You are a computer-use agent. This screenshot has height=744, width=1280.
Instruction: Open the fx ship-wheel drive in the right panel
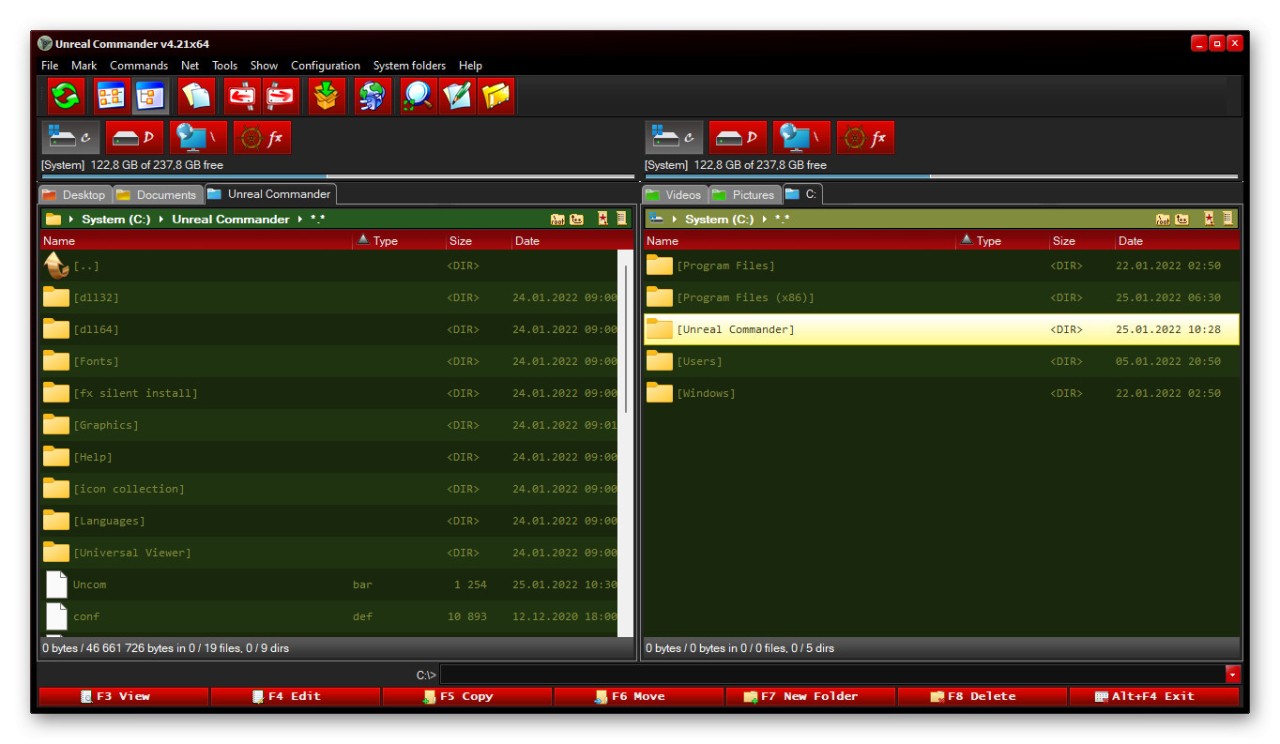865,138
